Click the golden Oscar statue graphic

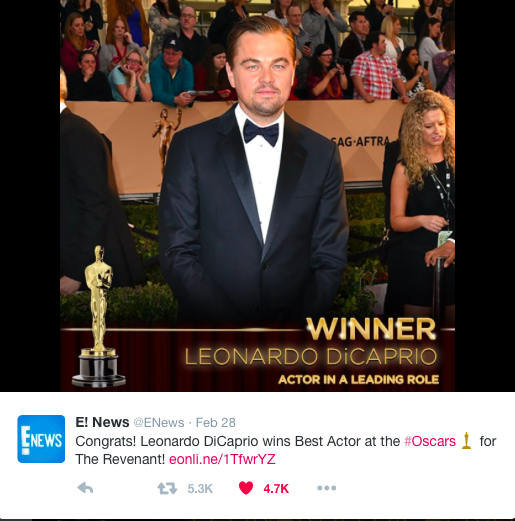point(98,317)
